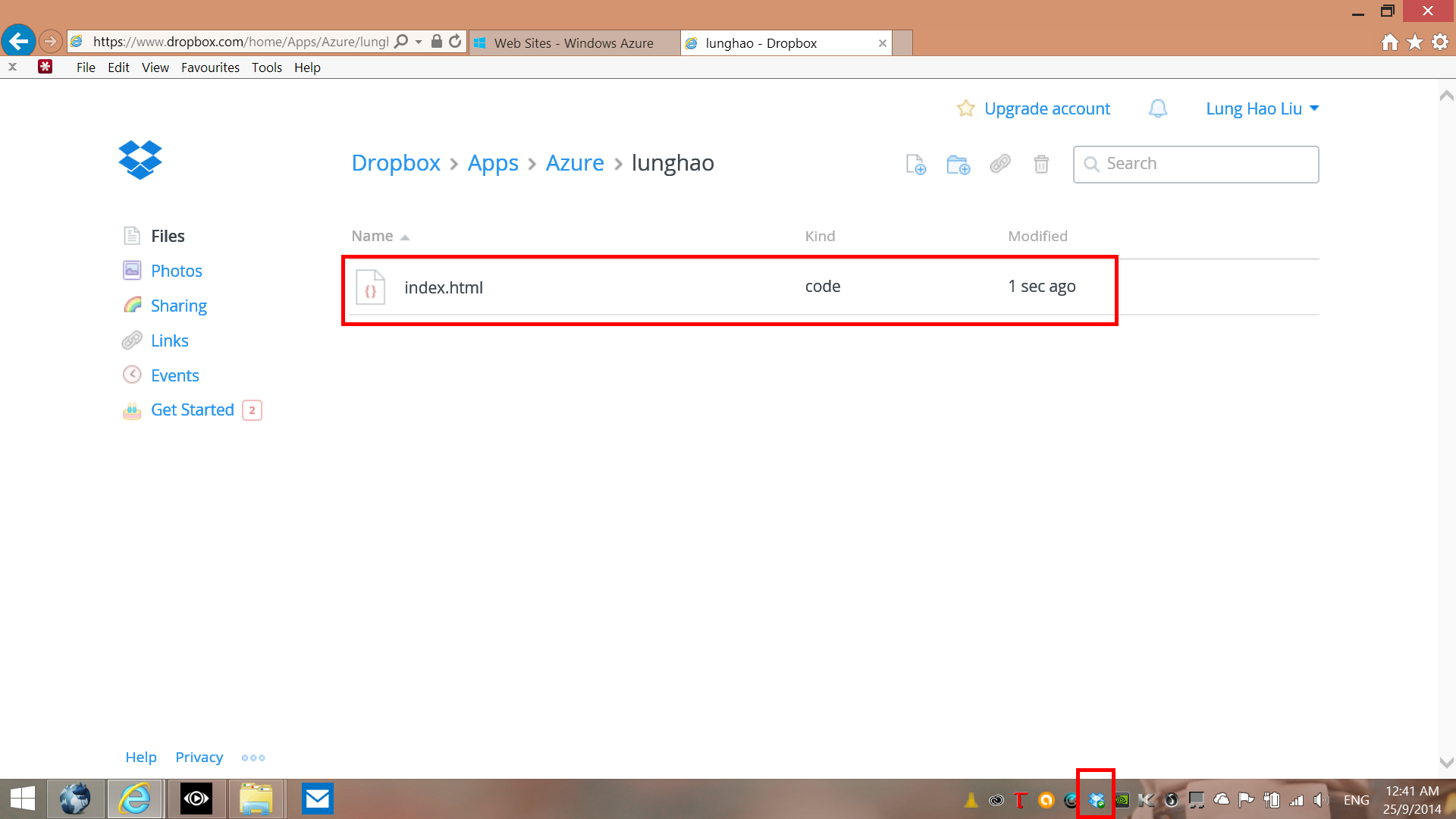The image size is (1456, 819).
Task: Click the battery power tray icon
Action: [x=1271, y=799]
